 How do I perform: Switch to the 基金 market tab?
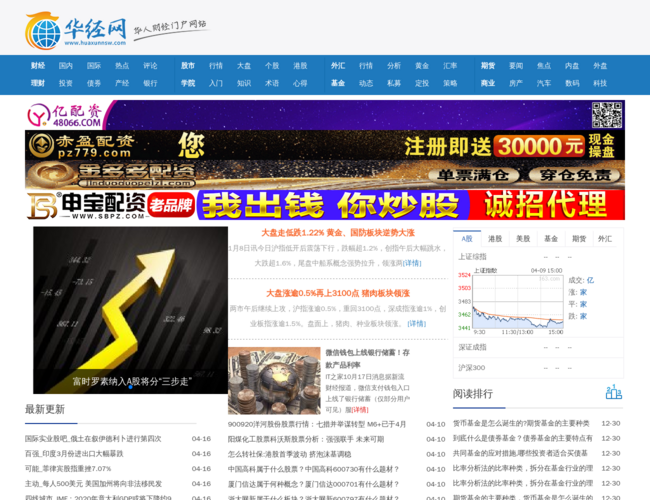point(551,238)
